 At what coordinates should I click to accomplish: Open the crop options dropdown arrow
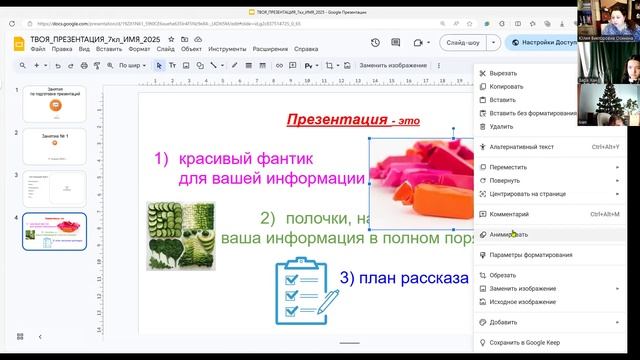coord(338,65)
